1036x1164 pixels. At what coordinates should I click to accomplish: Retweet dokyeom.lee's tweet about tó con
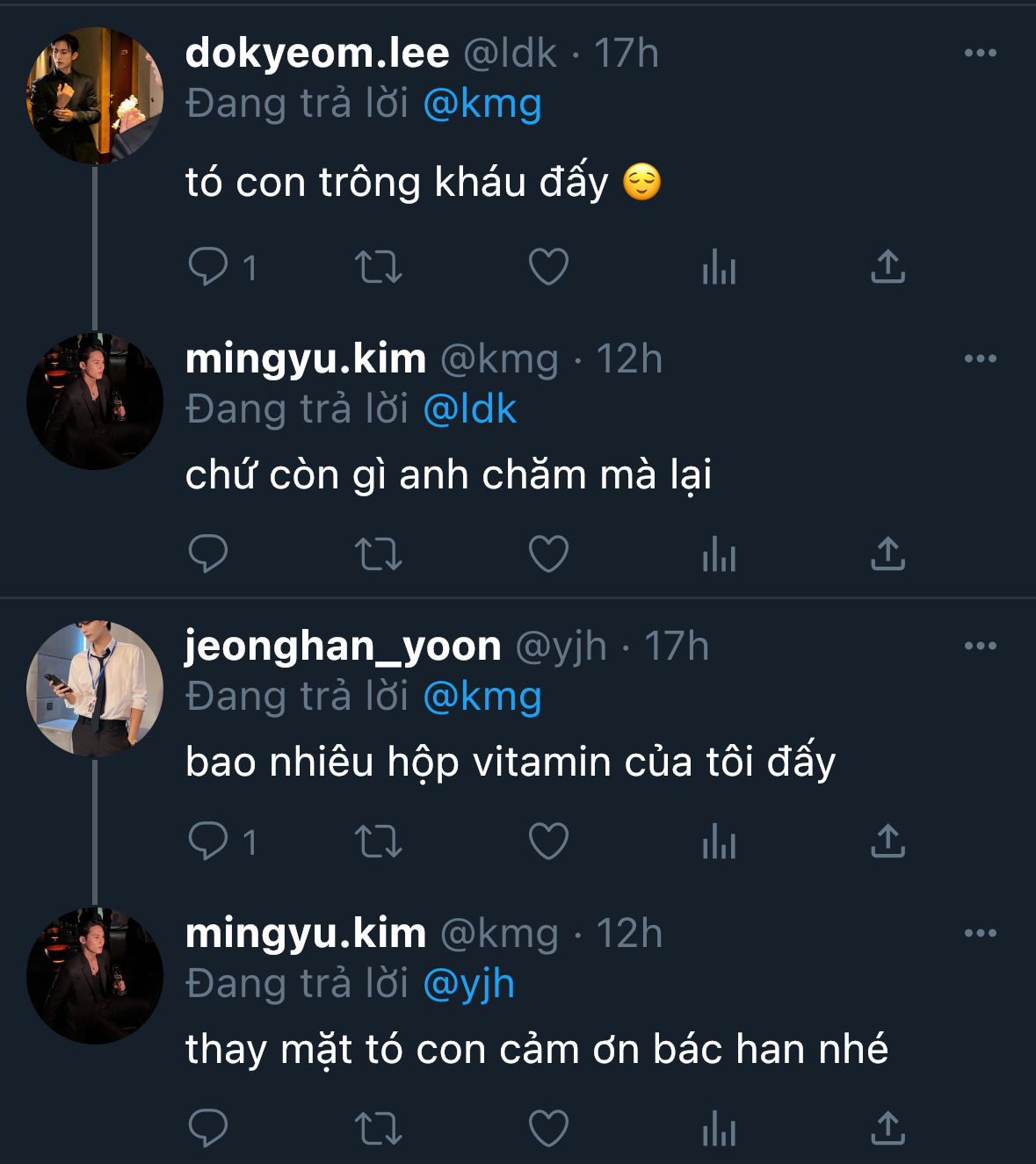pos(378,267)
